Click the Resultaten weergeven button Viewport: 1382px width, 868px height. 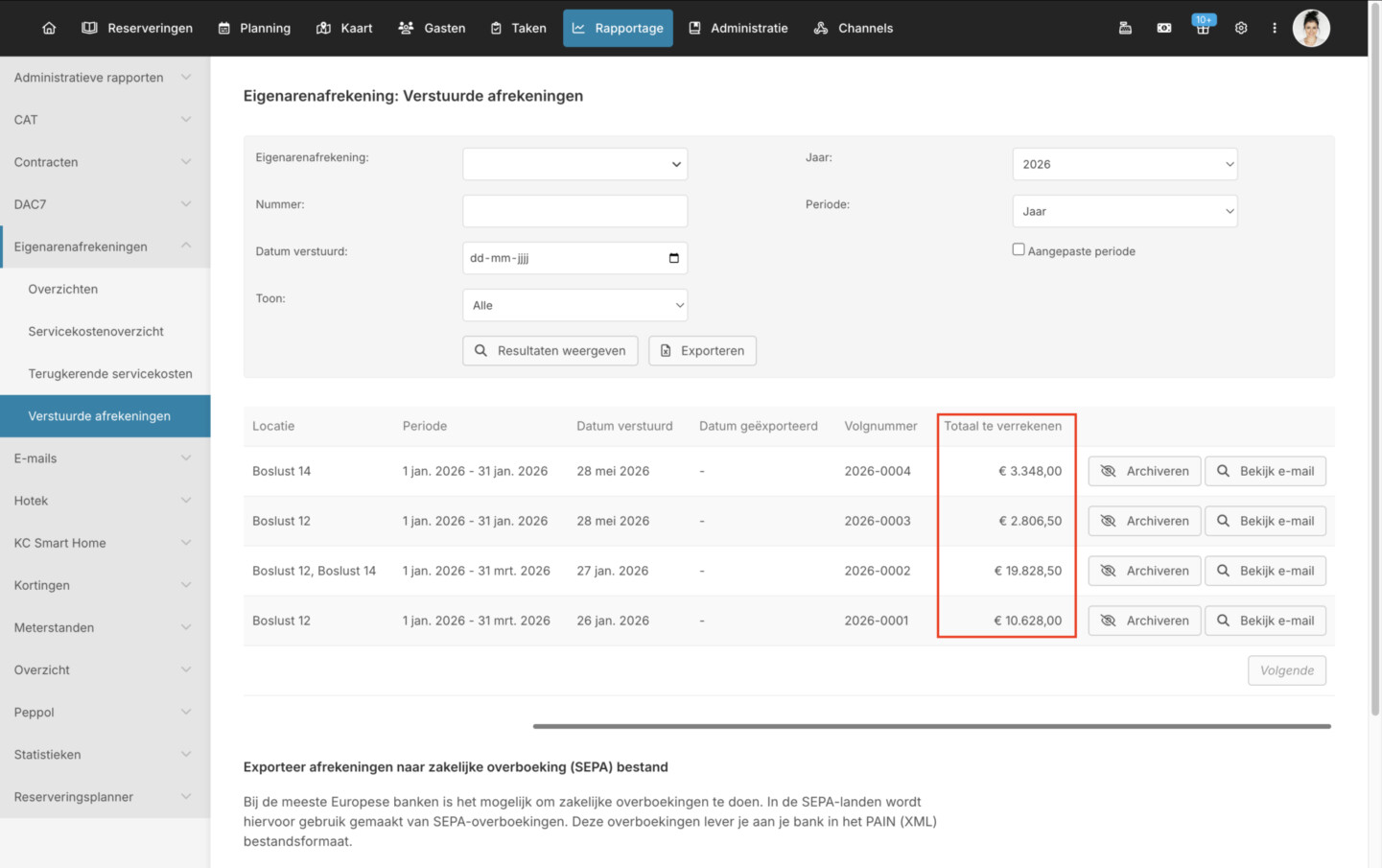(550, 351)
